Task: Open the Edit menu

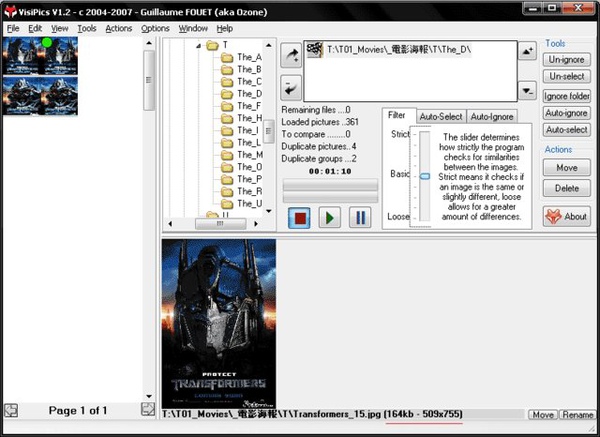Action: click(35, 28)
